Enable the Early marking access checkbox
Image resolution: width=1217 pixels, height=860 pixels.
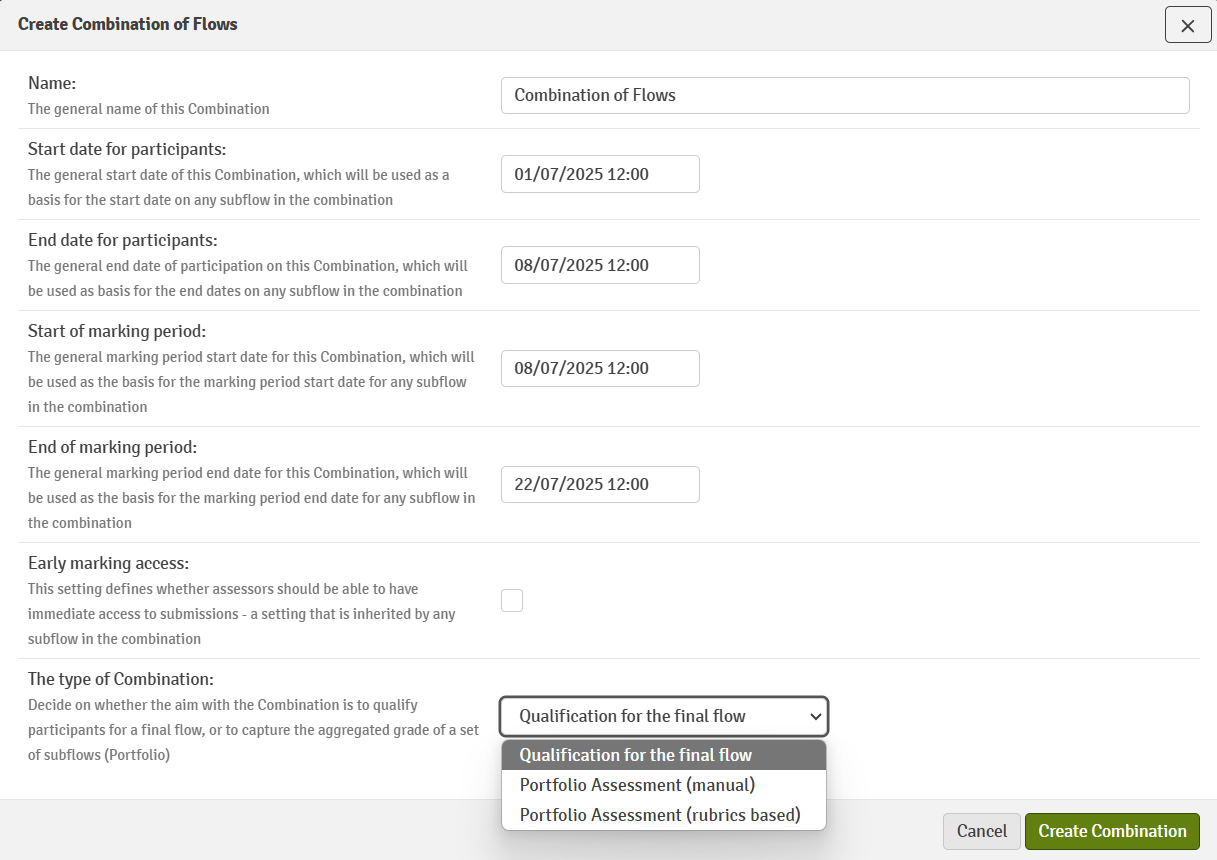(x=512, y=600)
